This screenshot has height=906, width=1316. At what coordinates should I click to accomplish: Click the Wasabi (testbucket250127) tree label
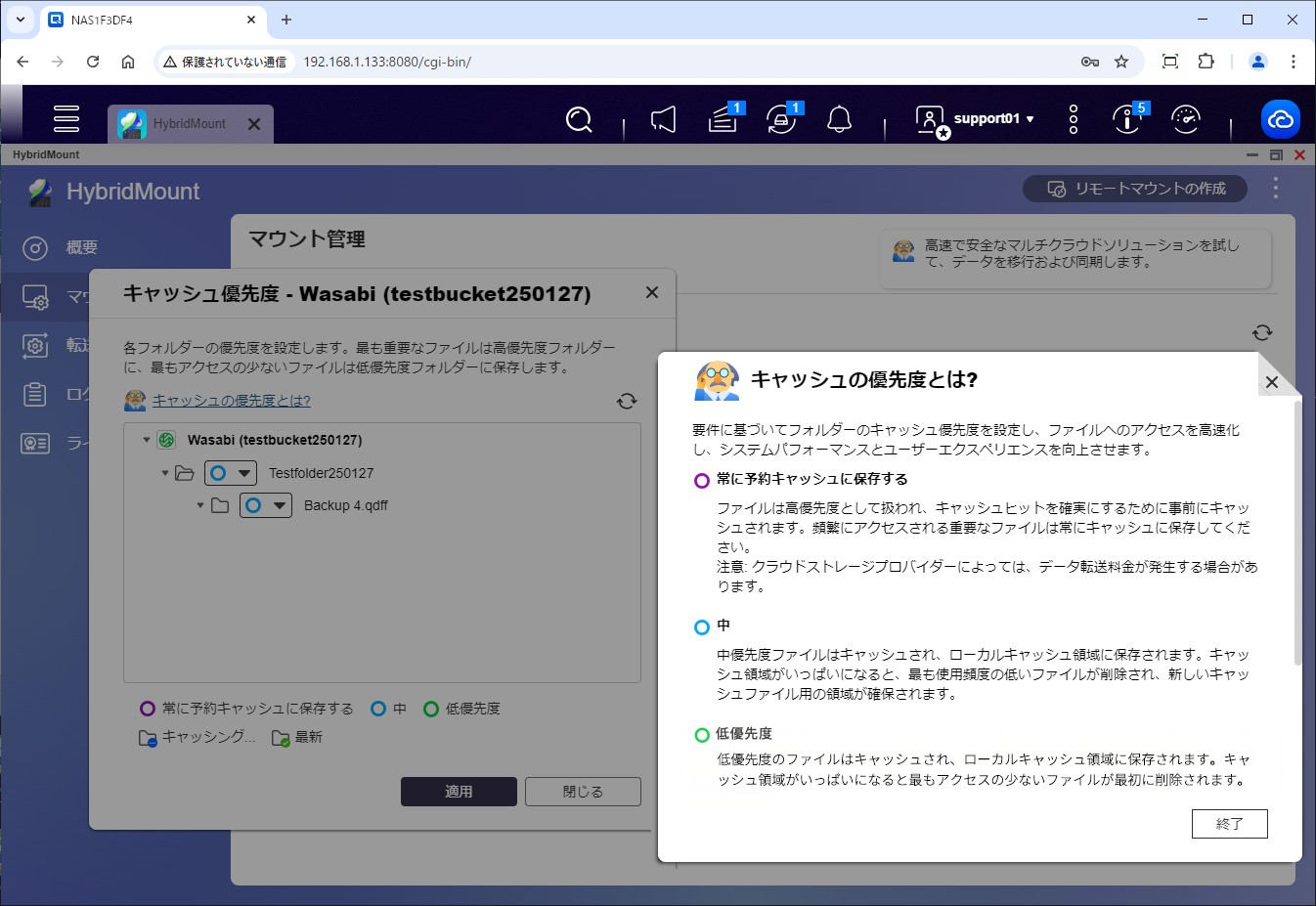point(275,440)
